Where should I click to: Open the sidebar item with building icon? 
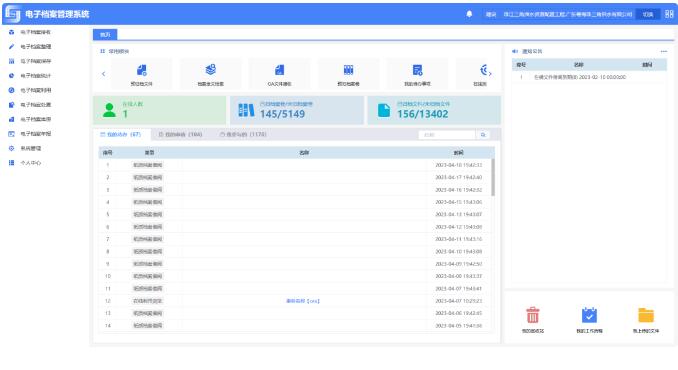(x=30, y=119)
